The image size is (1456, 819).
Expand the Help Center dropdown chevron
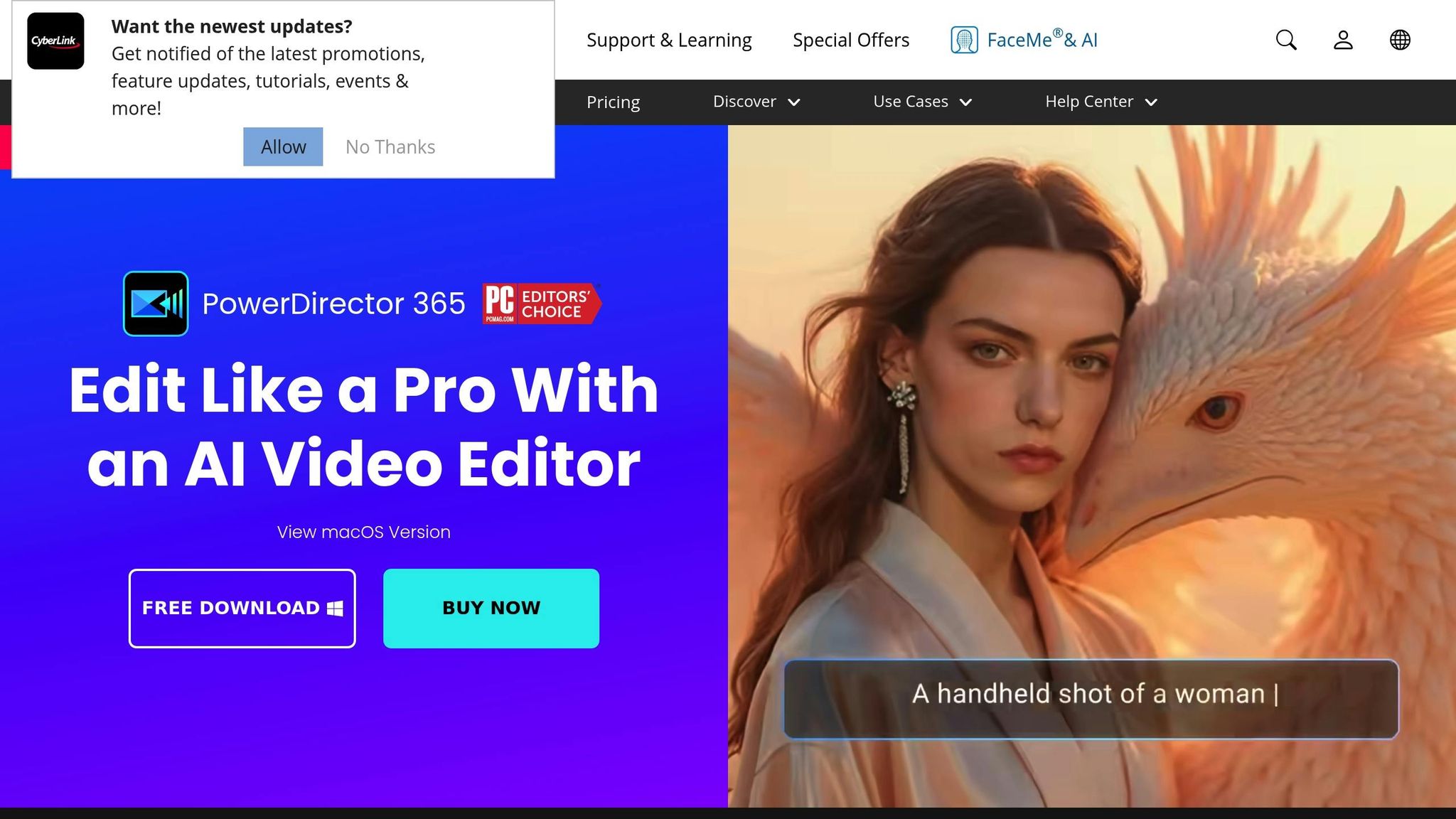pos(1151,102)
